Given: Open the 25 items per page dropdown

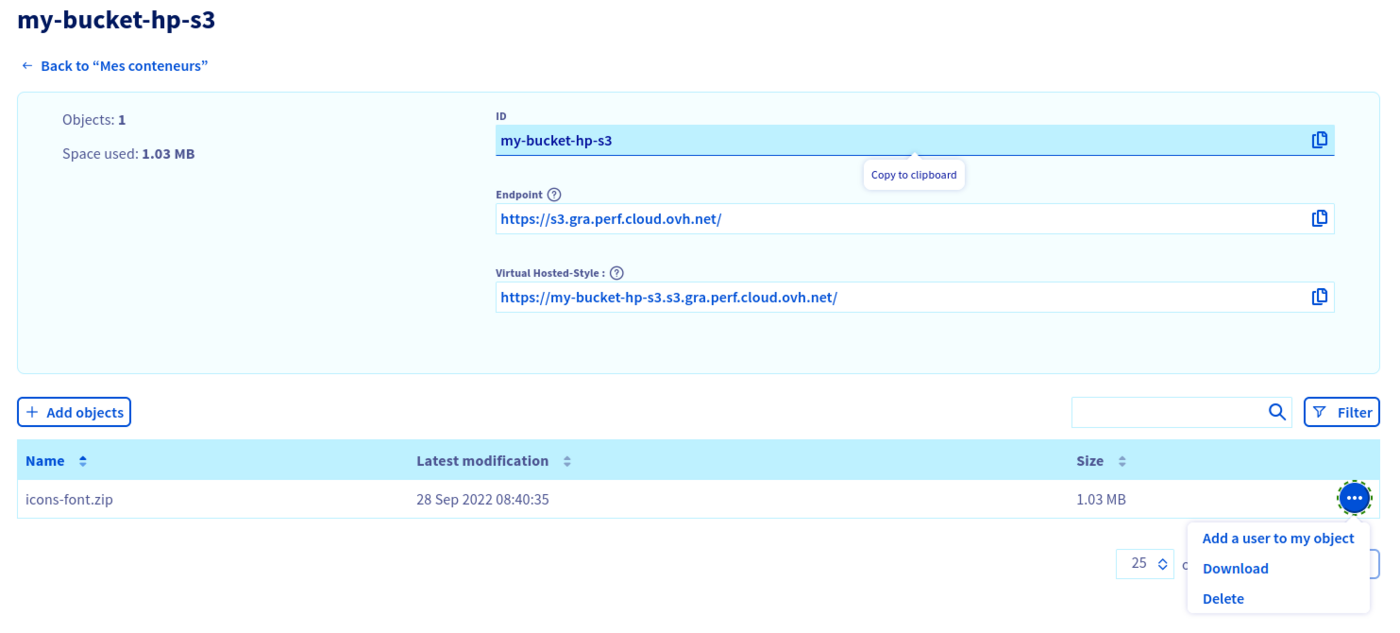Looking at the screenshot, I should coord(1145,564).
